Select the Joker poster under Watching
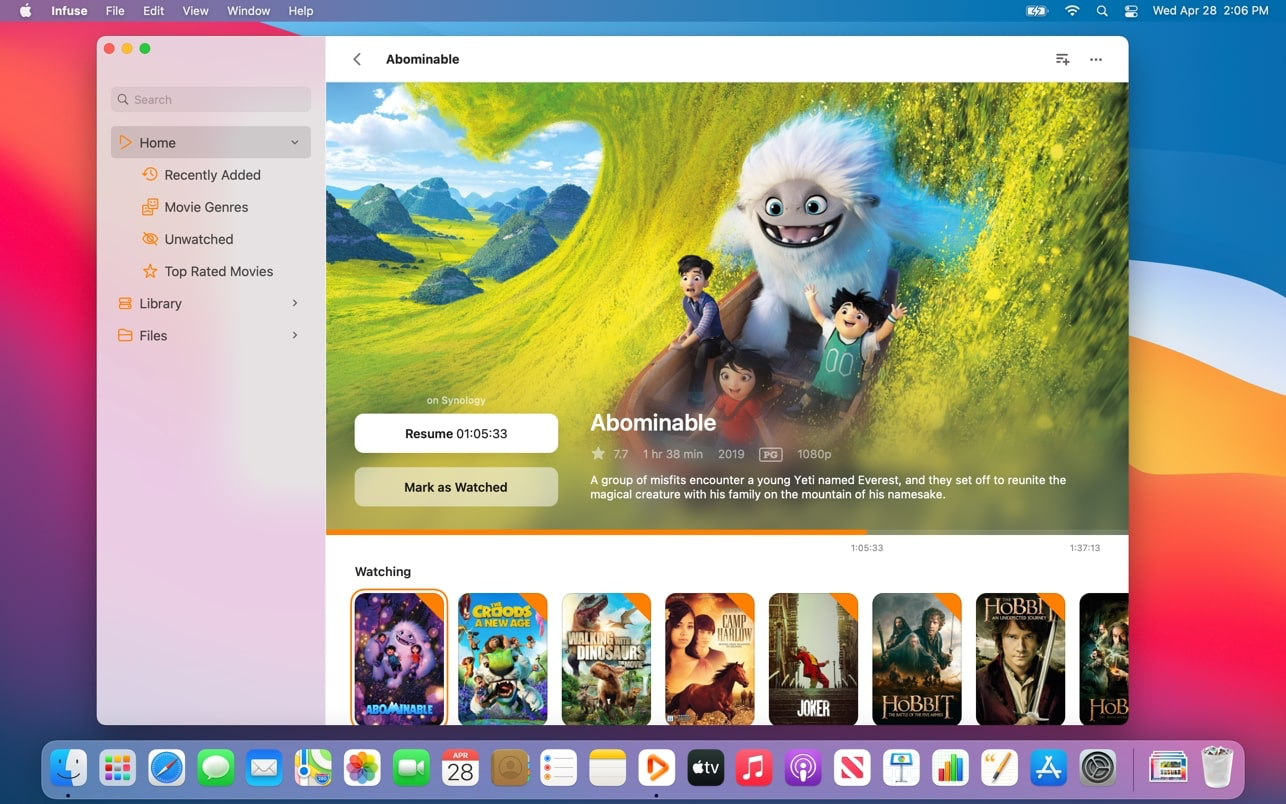Screen dimensions: 1286x804 click(813, 658)
